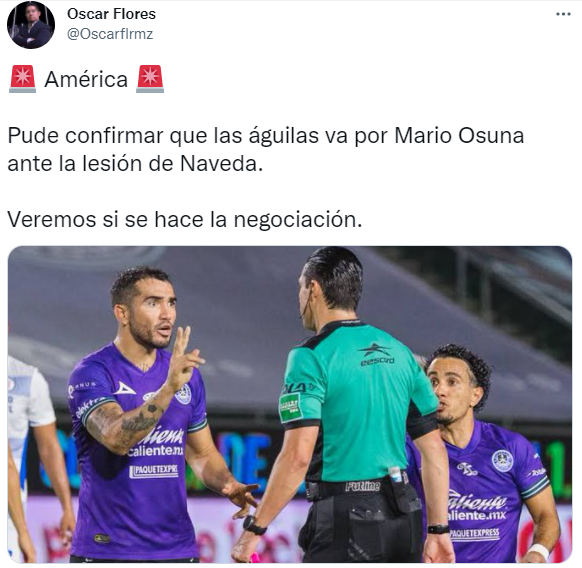Screen dimensions: 582x568
Task: Open the attached match photo
Action: coord(290,404)
